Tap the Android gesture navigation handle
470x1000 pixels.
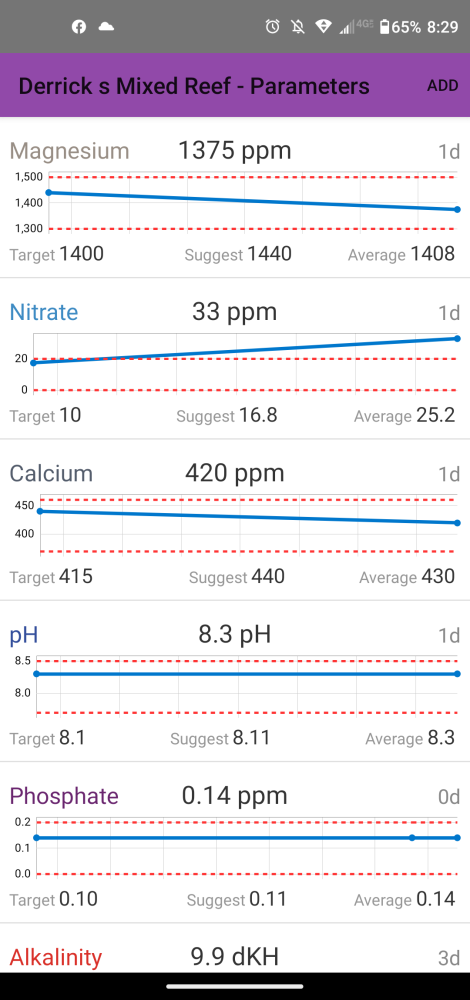coord(235,986)
